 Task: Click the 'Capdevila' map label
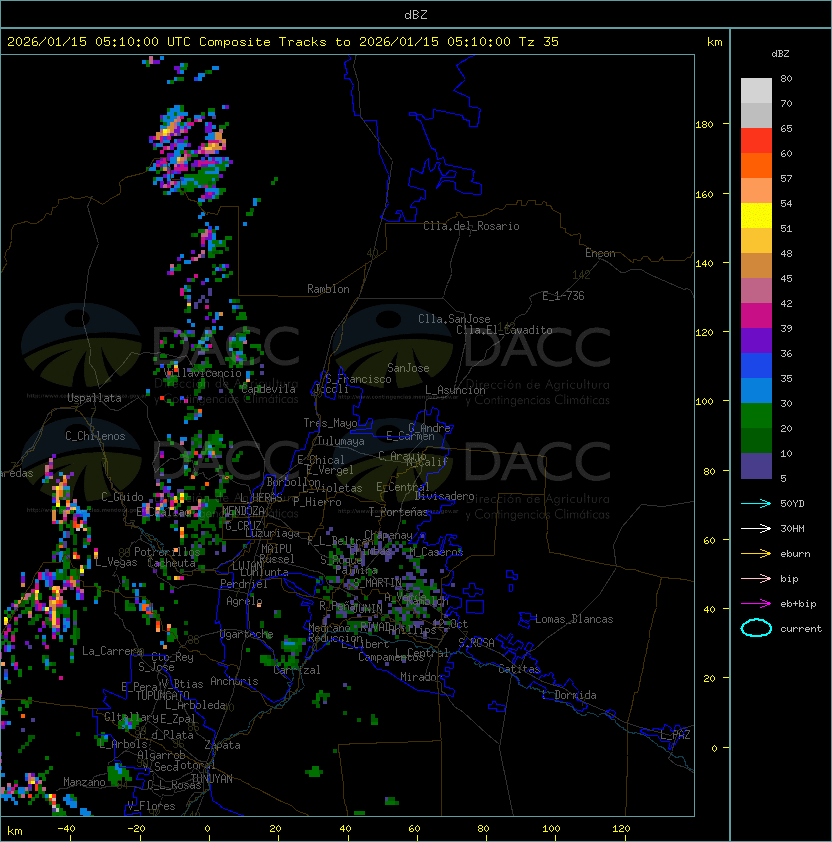268,389
